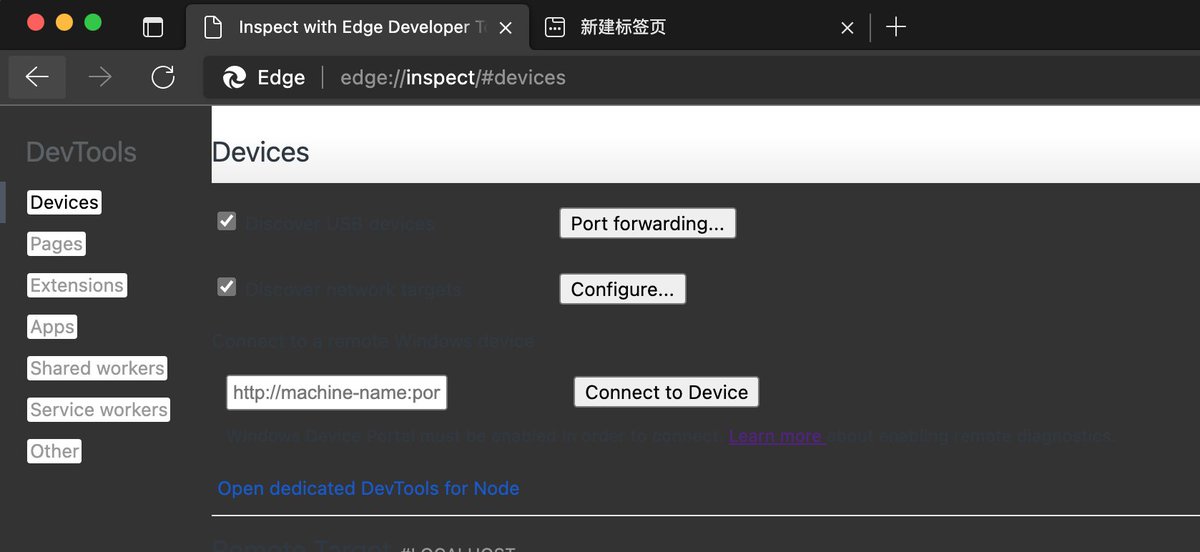Close the Inspect with Edge Developer tab
This screenshot has width=1200, height=552.
click(x=506, y=28)
